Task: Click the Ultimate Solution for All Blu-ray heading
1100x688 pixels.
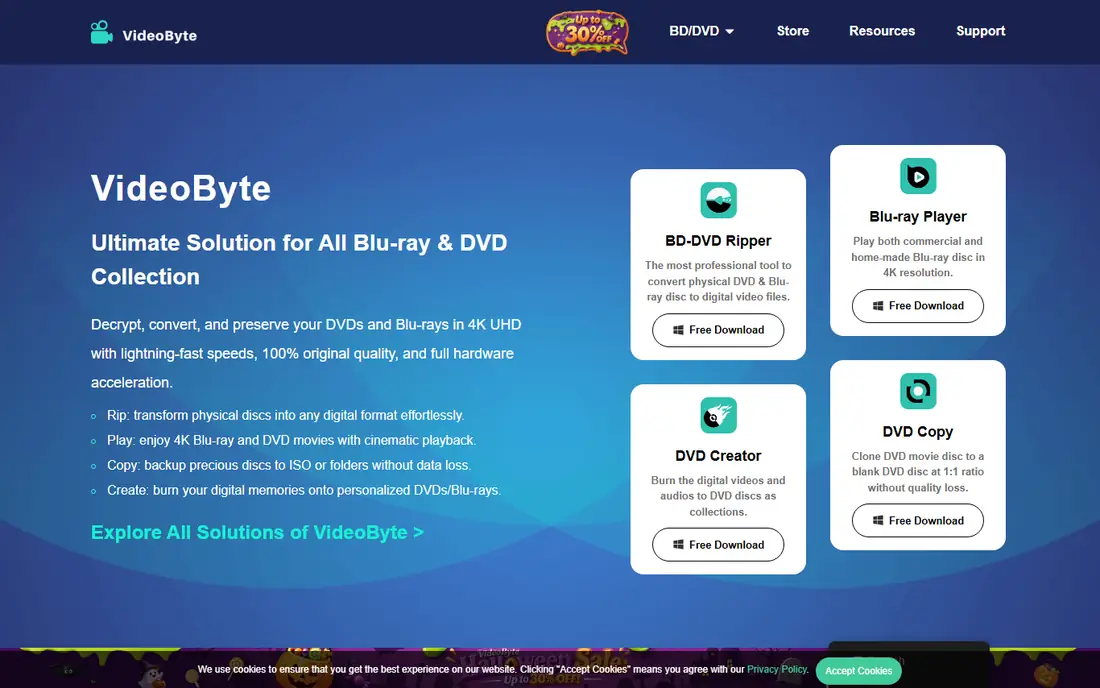Action: [x=299, y=259]
